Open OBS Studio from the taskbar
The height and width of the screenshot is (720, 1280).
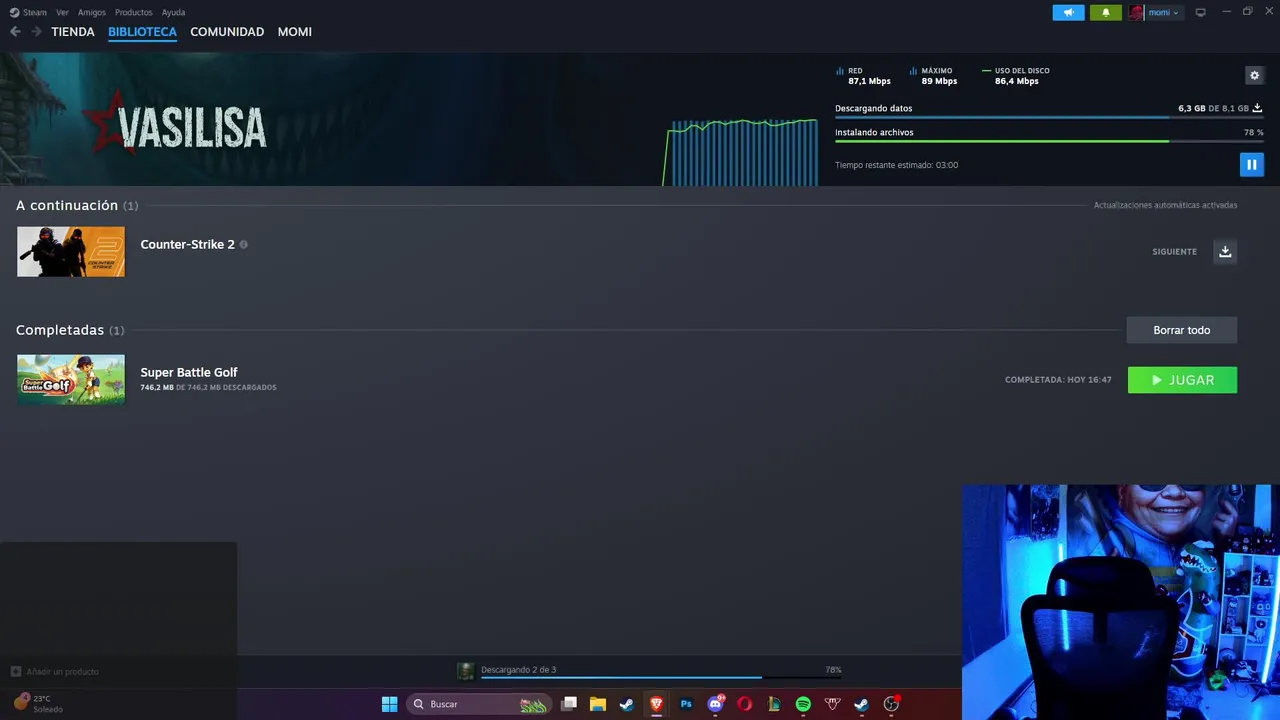(891, 704)
